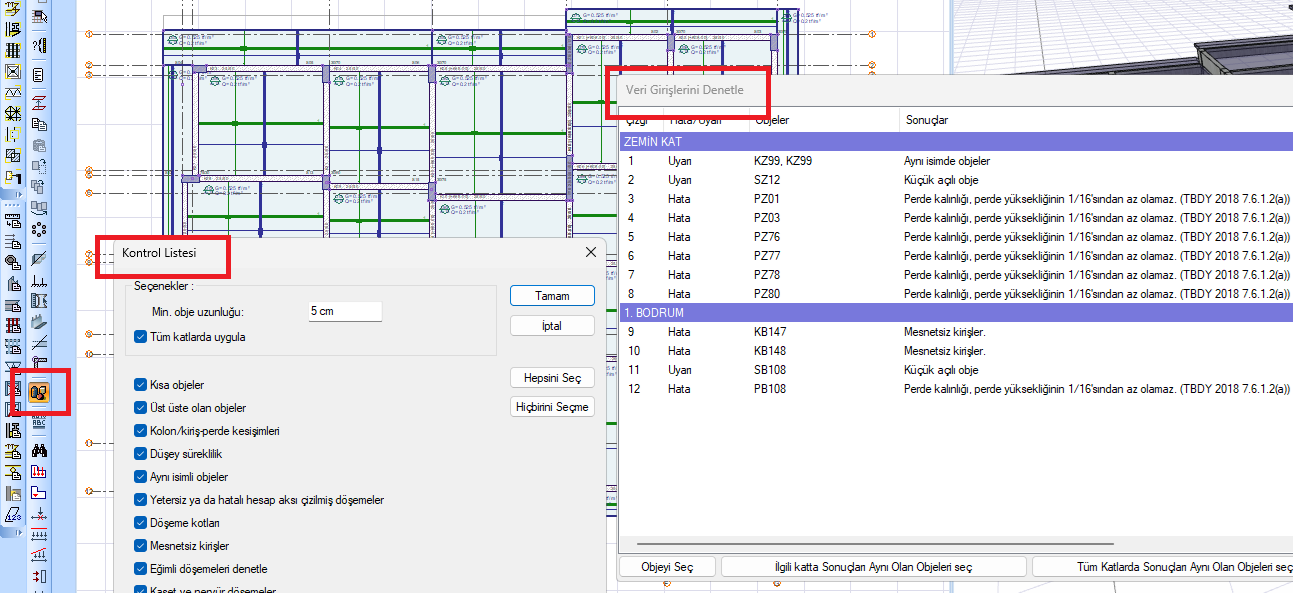This screenshot has width=1293, height=593.
Task: Disable the Mesnetsiz kirişler checkbox
Action: (141, 546)
